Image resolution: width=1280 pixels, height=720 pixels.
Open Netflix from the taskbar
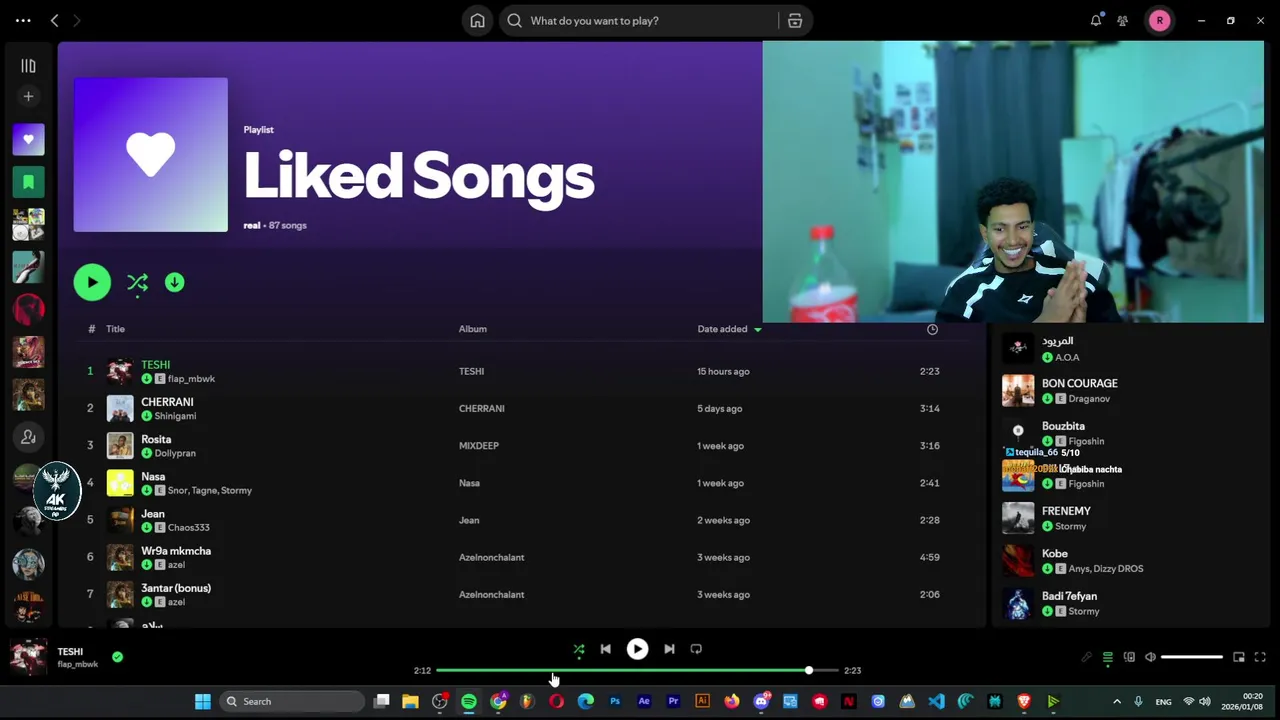[x=849, y=701]
